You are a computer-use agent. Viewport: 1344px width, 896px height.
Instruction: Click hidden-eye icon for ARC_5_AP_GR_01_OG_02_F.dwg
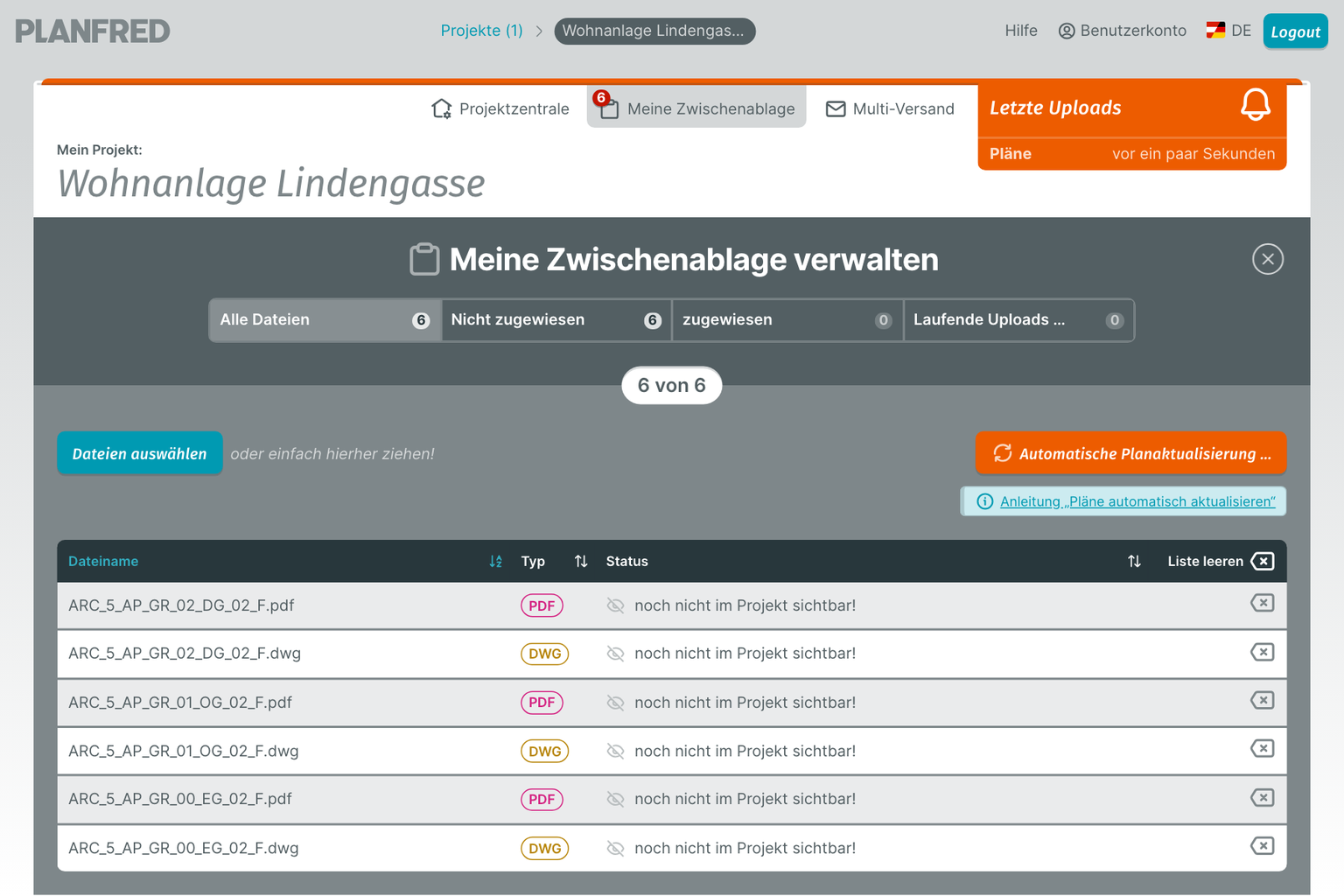click(615, 751)
